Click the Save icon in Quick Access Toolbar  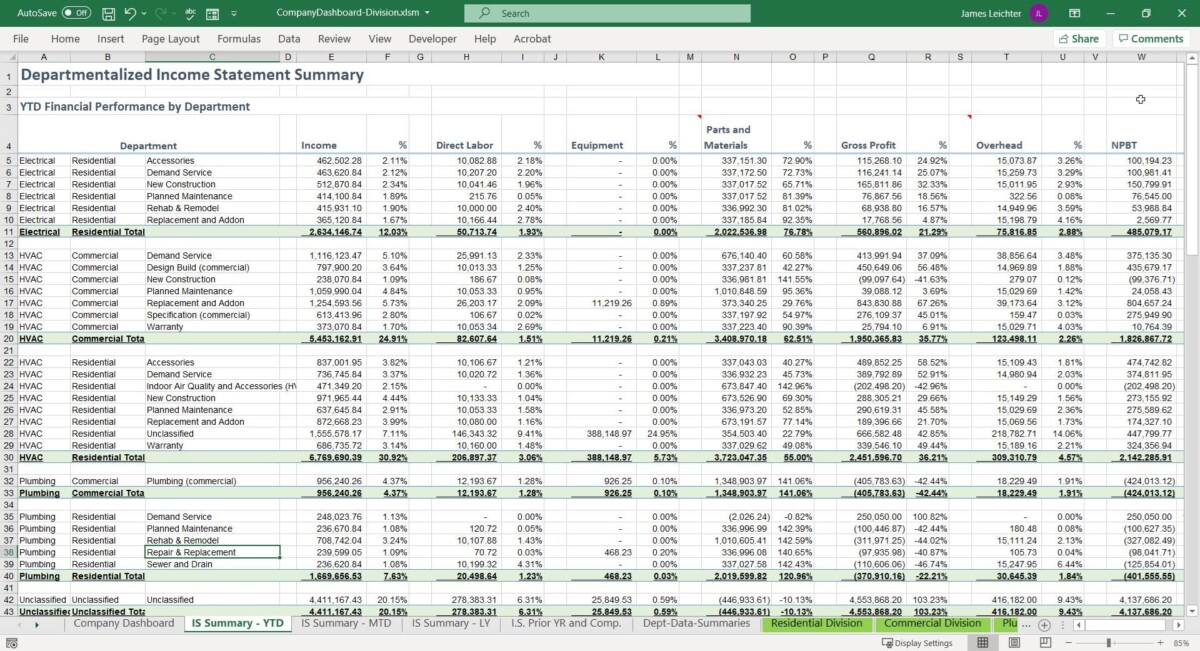pos(108,14)
